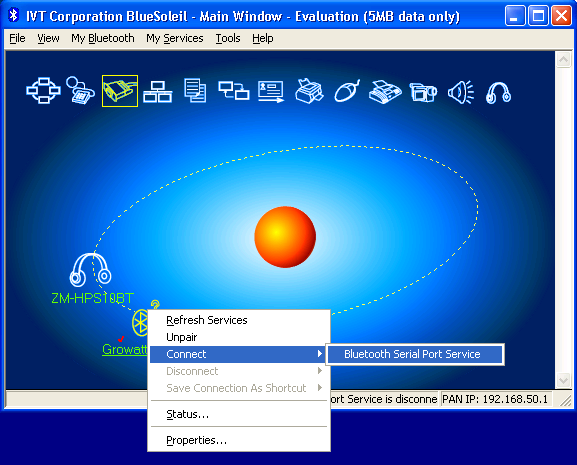Click the Headset service icon in toolbar

tap(498, 92)
